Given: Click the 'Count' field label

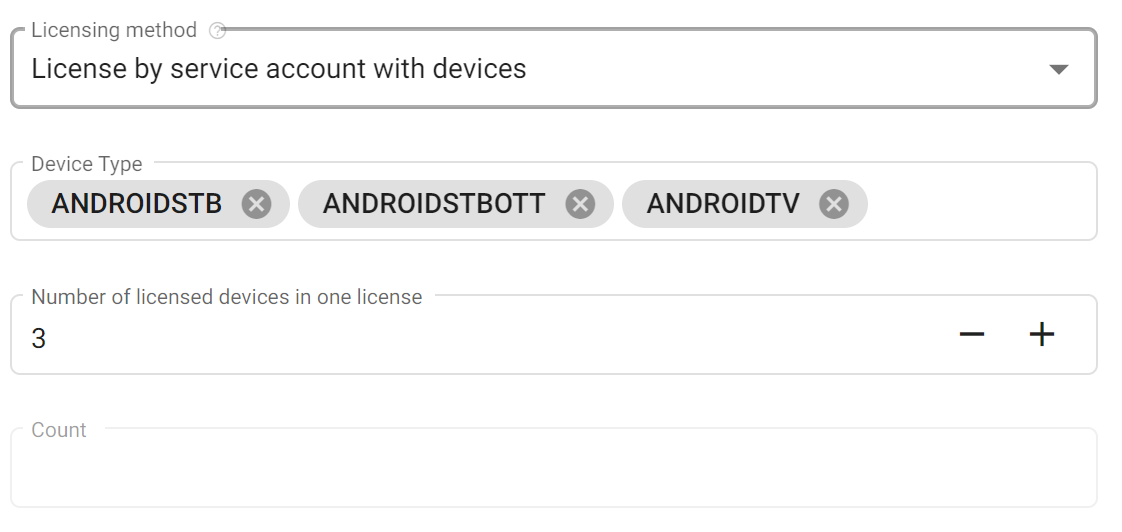Looking at the screenshot, I should pyautogui.click(x=59, y=430).
